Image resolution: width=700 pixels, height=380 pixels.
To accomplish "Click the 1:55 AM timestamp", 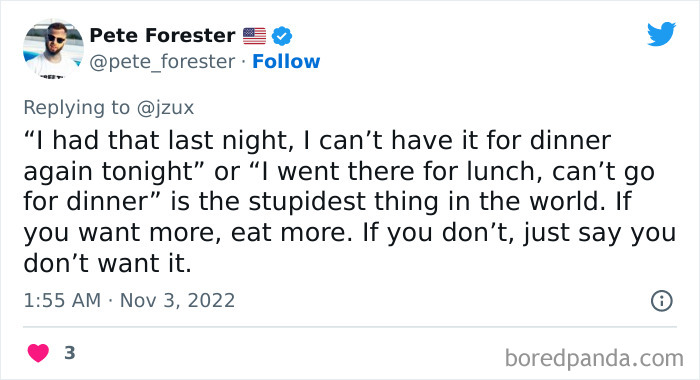I will [62, 301].
